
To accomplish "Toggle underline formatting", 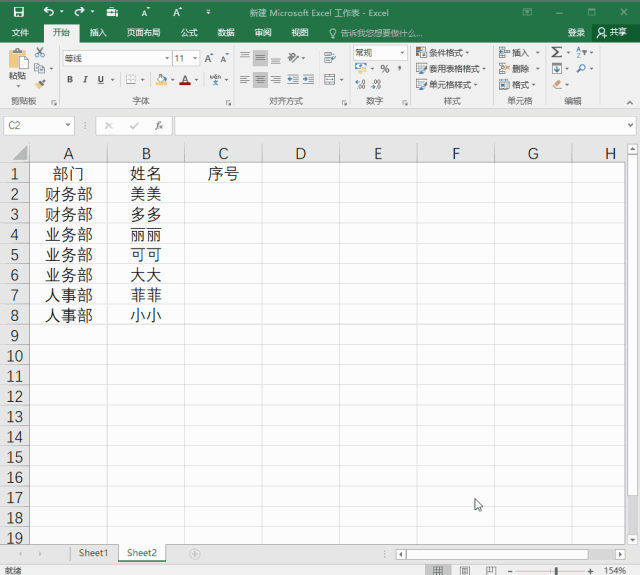I will (x=100, y=80).
